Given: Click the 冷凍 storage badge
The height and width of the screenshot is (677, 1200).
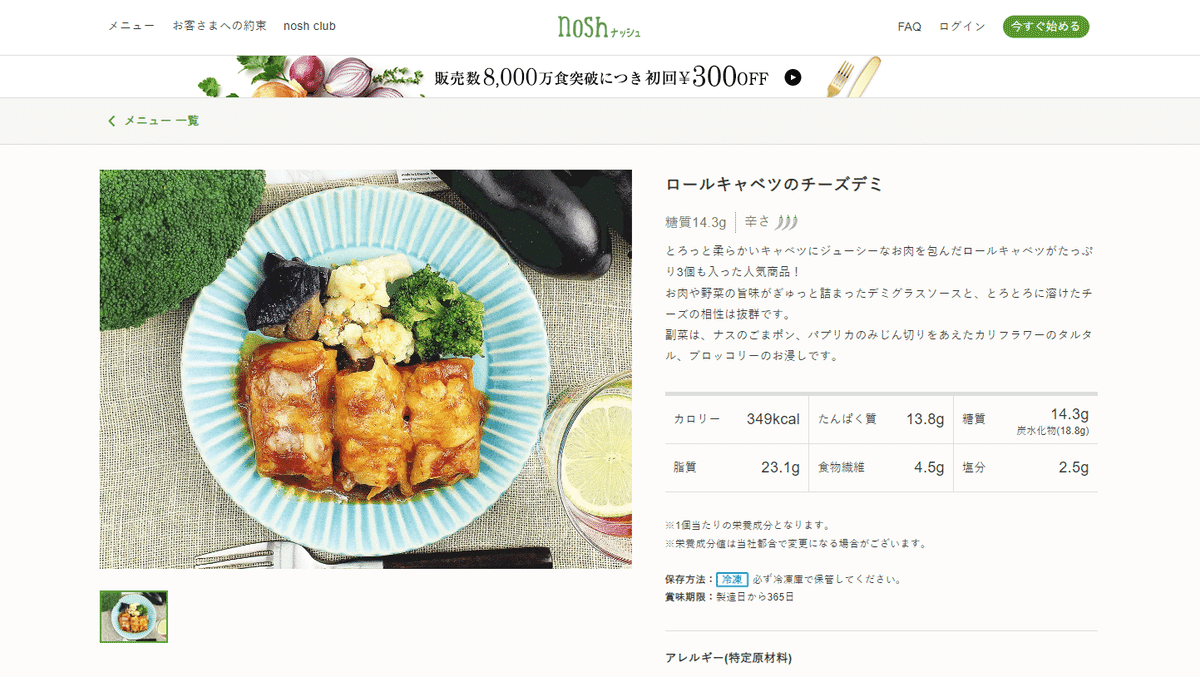Looking at the screenshot, I should [x=732, y=580].
